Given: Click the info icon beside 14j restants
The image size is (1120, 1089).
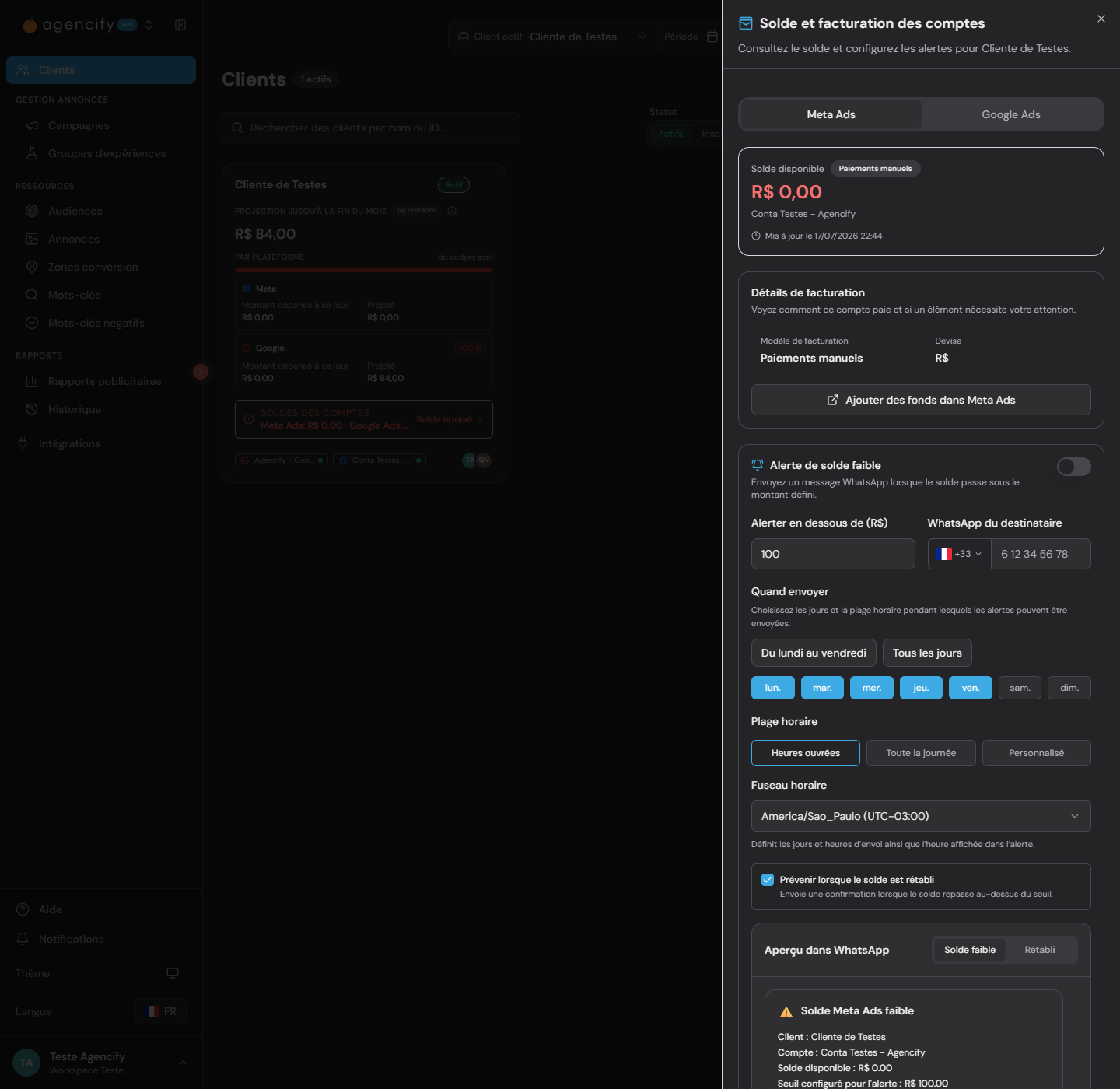Looking at the screenshot, I should 452,211.
